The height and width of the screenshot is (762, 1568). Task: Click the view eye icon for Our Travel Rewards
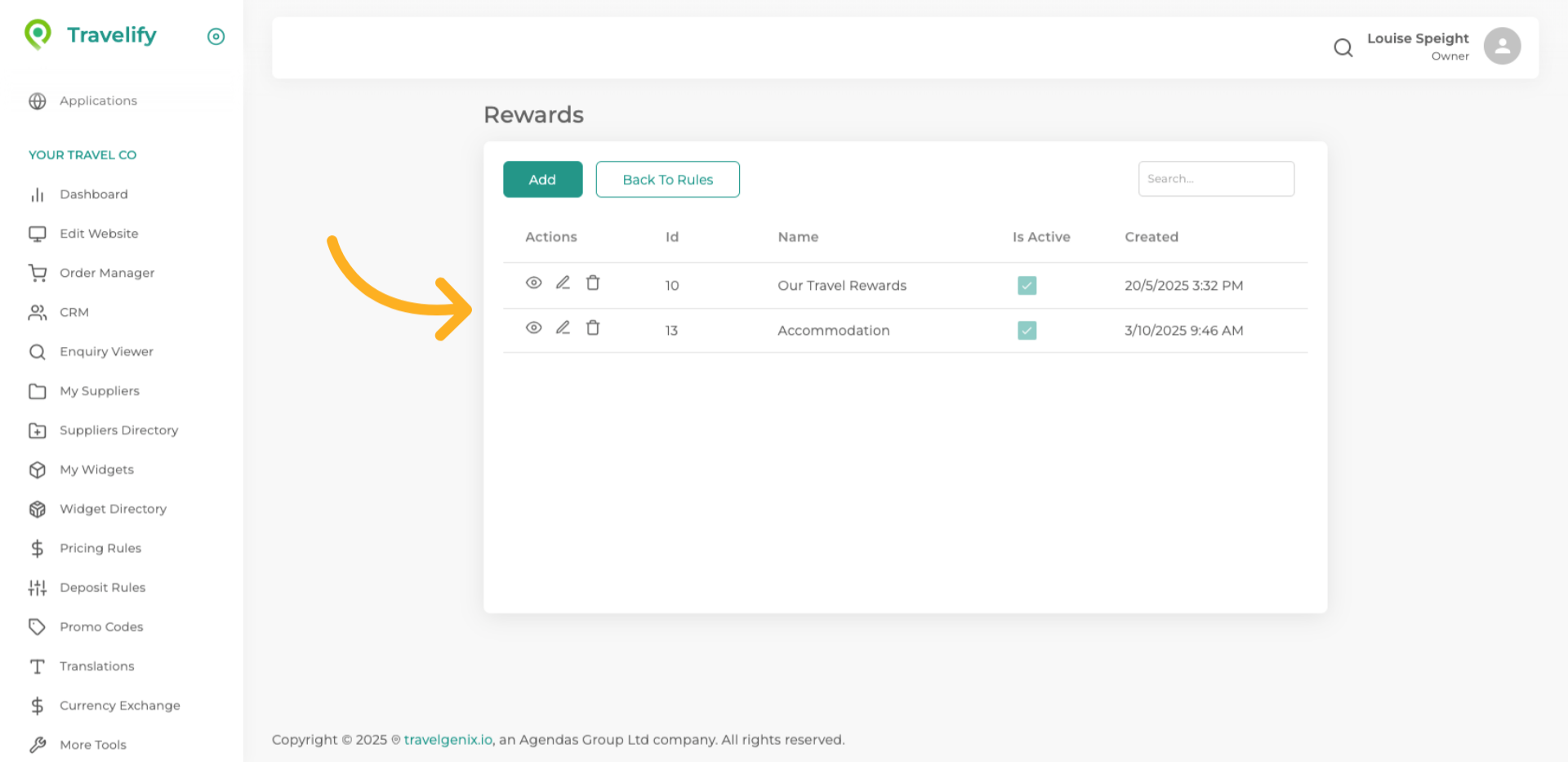pos(533,283)
